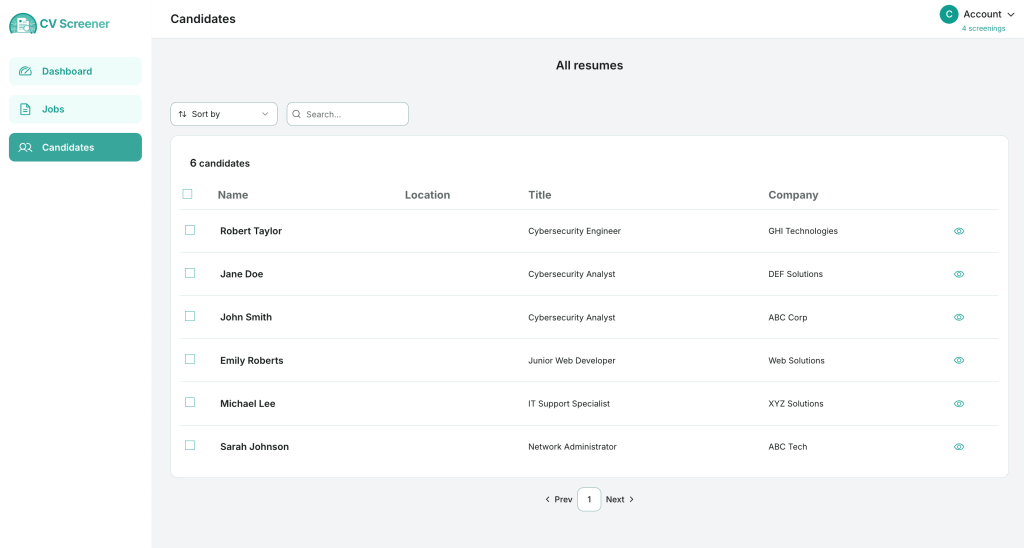Go to the Dashboard section
Screen dimensions: 1024x548
[75, 71]
